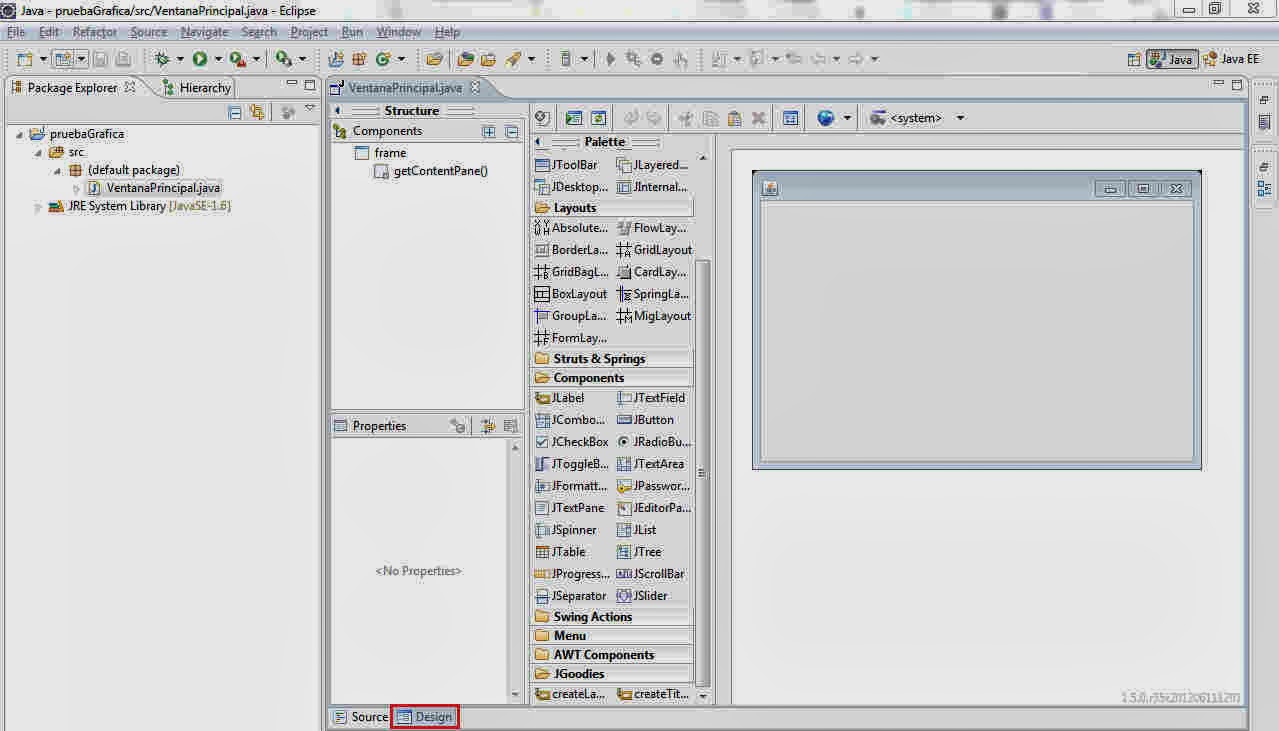The width and height of the screenshot is (1279, 731).
Task: Select JToolBar in the Palette
Action: point(567,165)
